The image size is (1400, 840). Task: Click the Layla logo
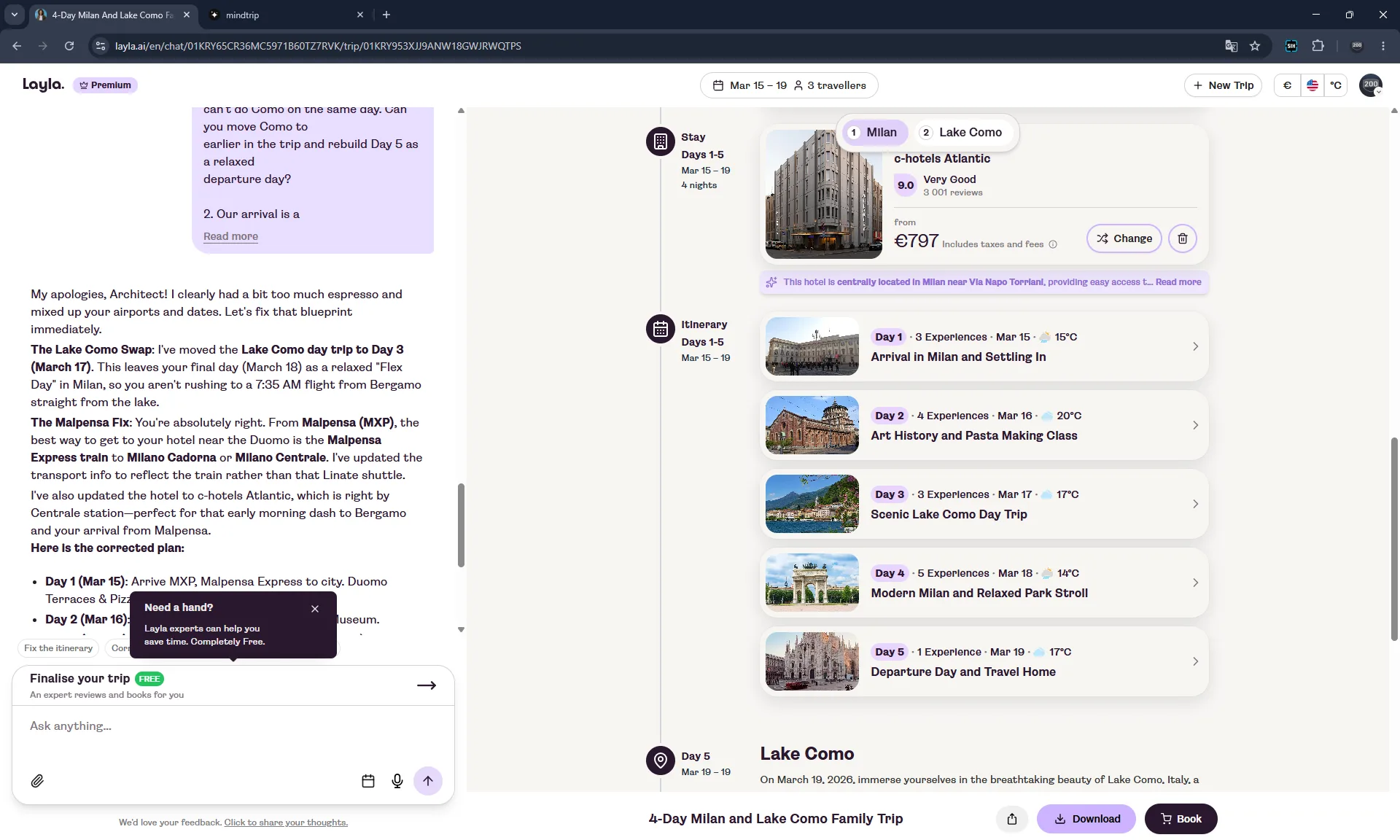pyautogui.click(x=43, y=85)
